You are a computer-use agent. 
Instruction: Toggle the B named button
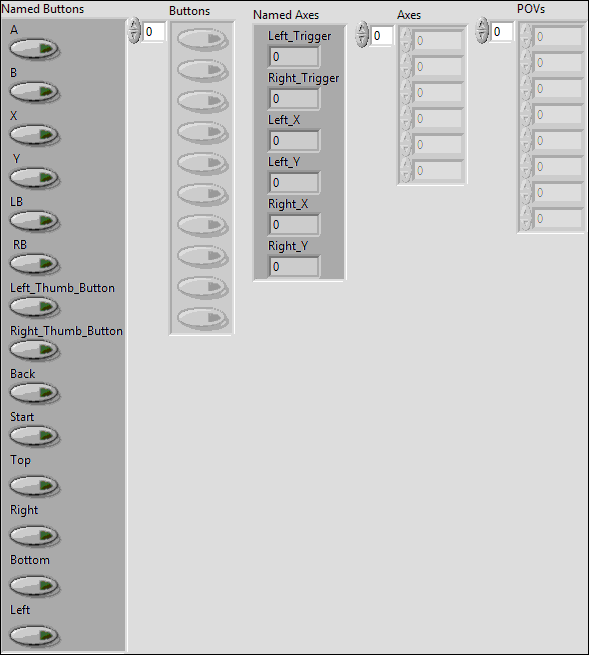[x=34, y=92]
